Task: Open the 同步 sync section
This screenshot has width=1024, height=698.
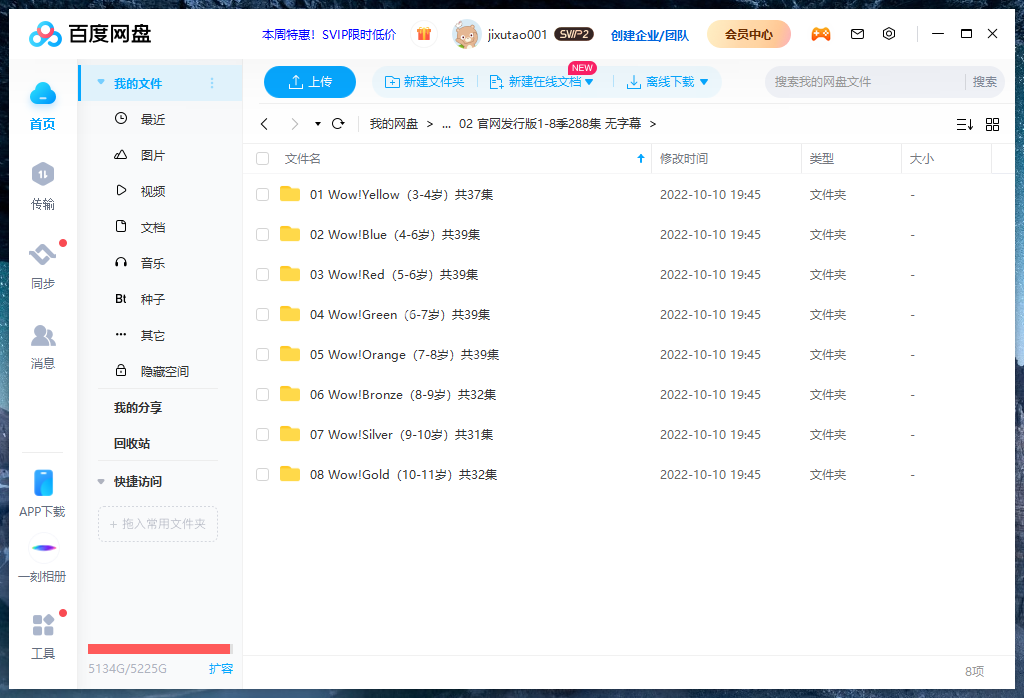Action: [42, 266]
